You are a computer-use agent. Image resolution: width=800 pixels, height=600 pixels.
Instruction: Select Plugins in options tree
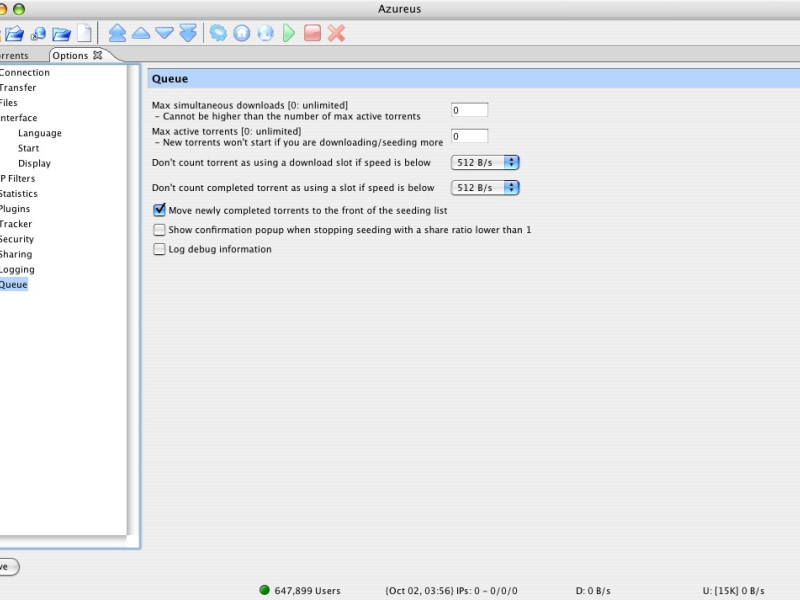point(15,209)
